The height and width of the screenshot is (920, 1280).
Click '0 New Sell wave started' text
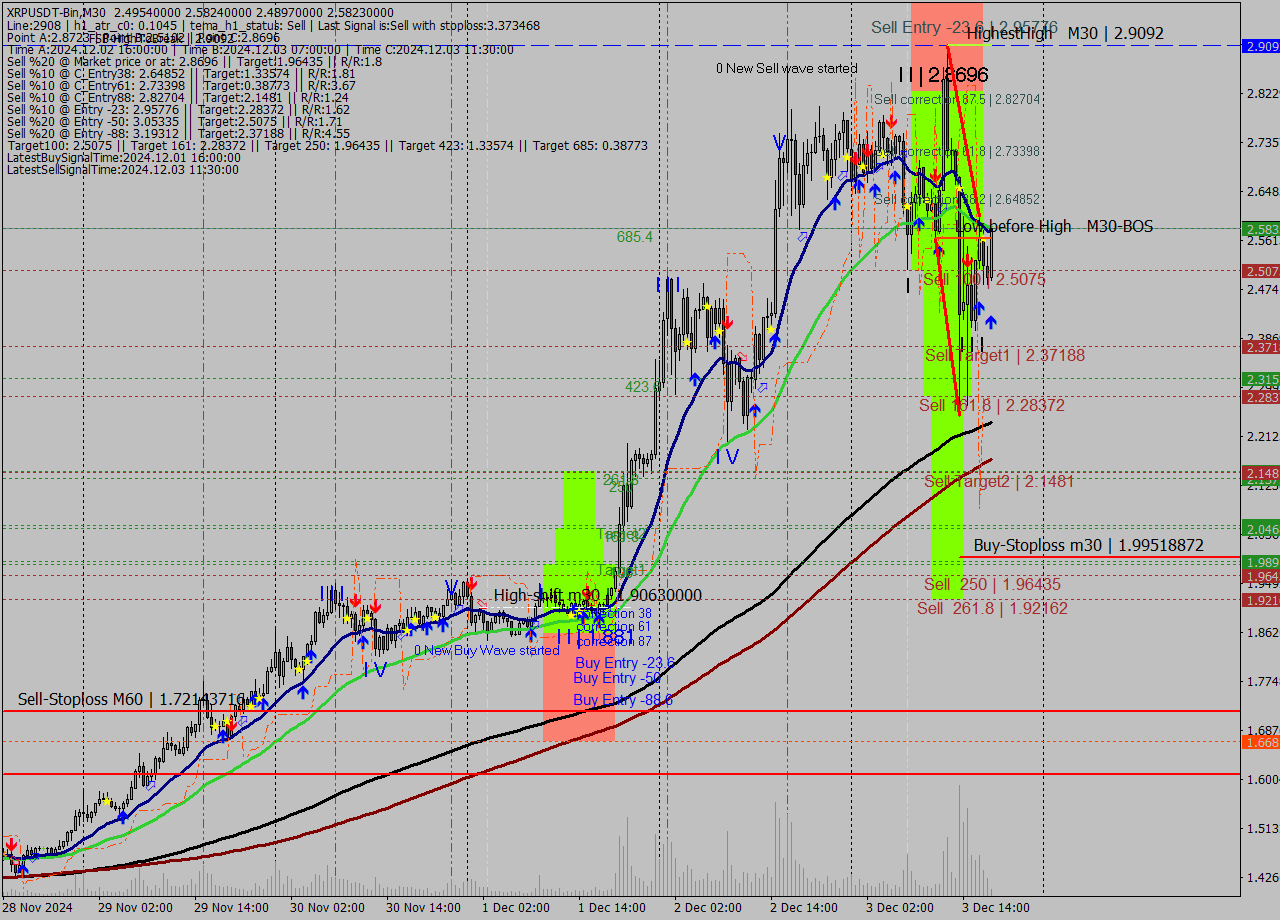coord(786,68)
